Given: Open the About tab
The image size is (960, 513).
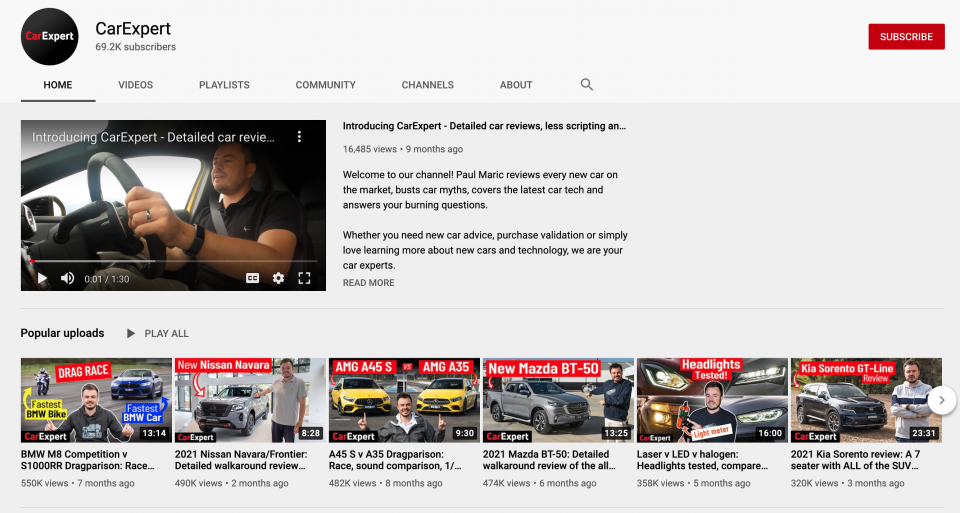Looking at the screenshot, I should point(516,85).
